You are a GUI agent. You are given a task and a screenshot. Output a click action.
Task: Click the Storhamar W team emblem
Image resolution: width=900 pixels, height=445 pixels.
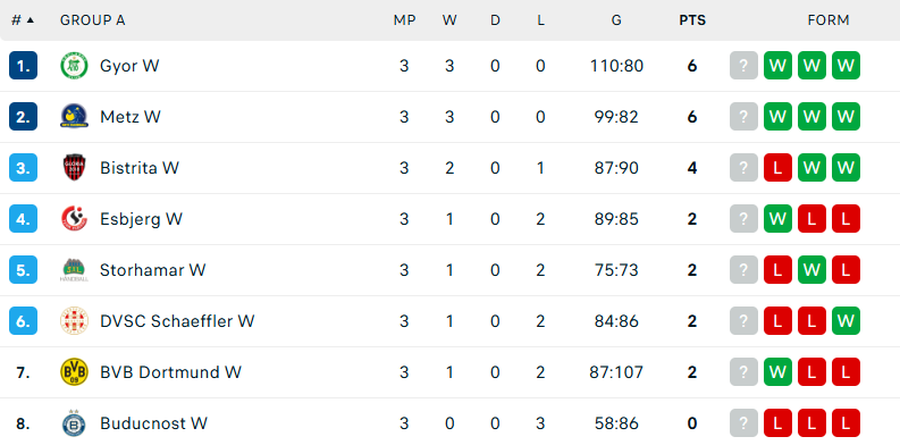[x=74, y=270]
